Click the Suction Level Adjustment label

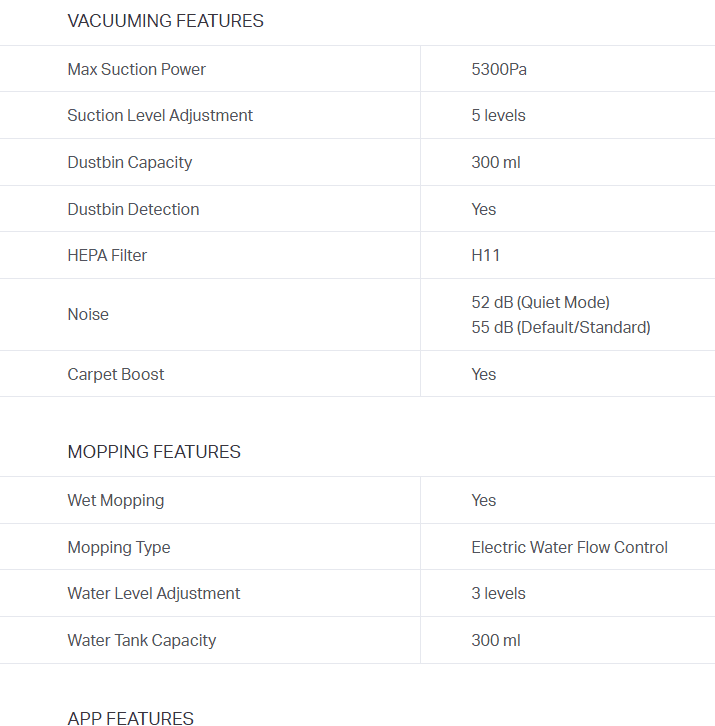[x=160, y=115]
